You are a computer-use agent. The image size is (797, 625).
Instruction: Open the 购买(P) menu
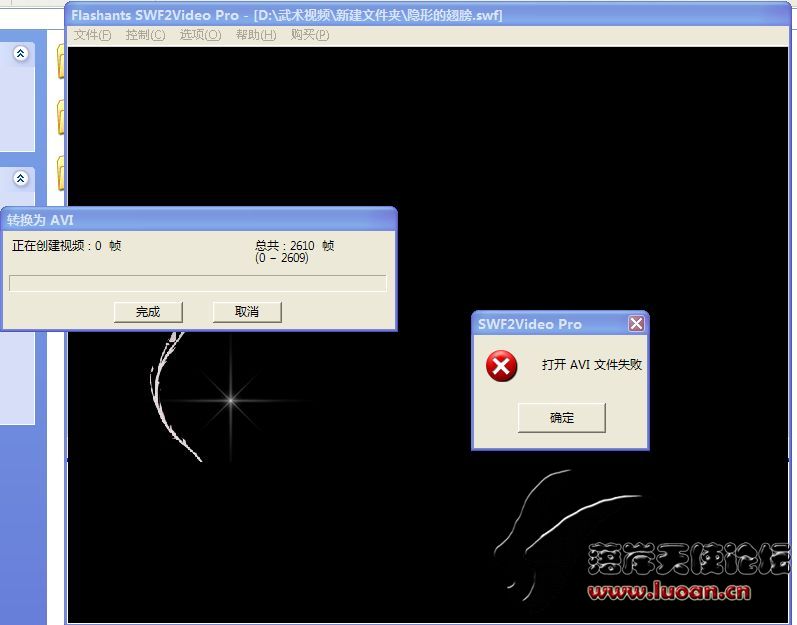click(310, 35)
